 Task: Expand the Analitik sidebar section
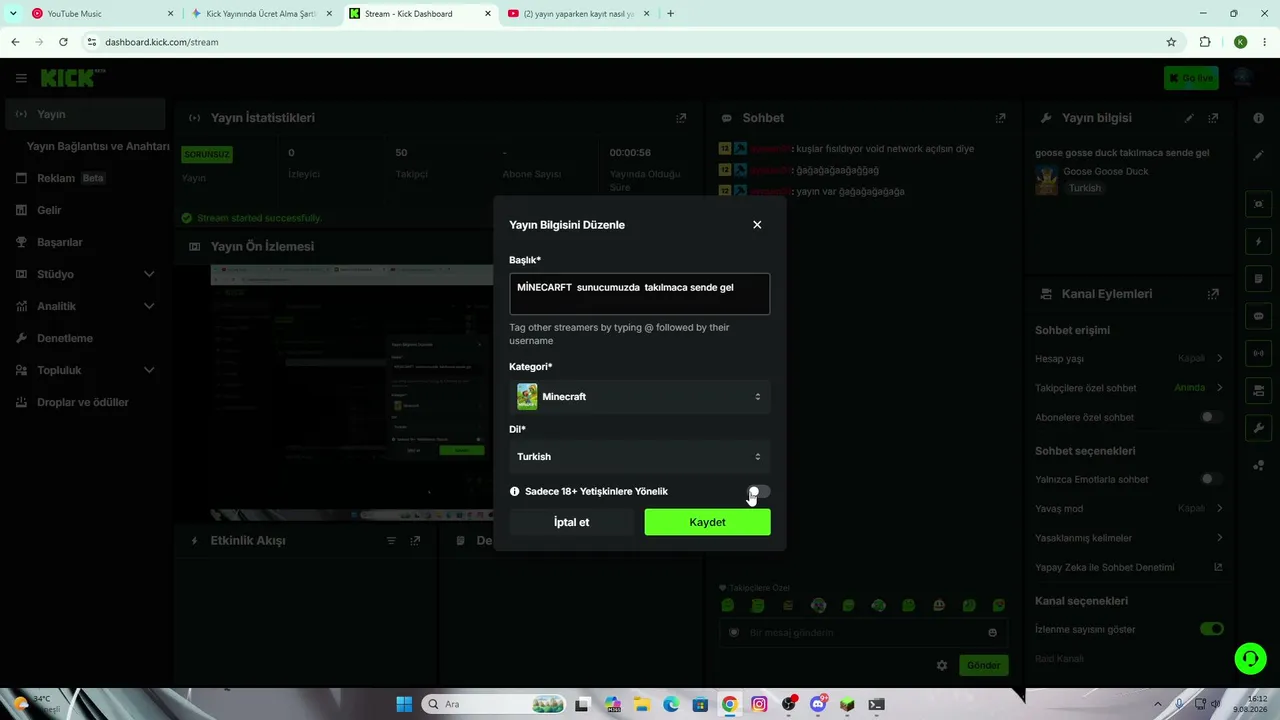point(85,306)
